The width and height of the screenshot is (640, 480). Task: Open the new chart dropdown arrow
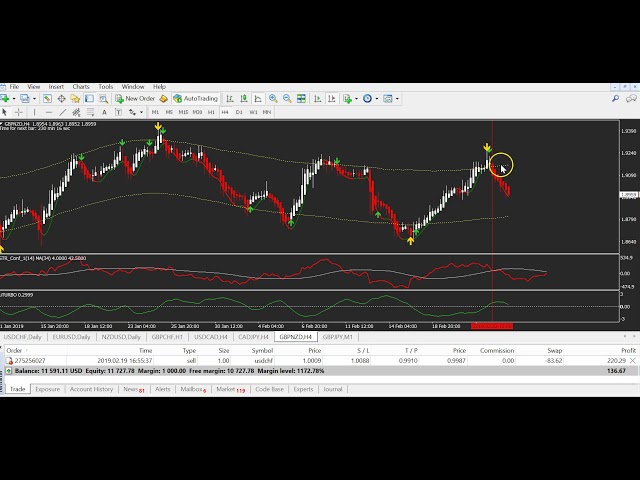click(14, 99)
